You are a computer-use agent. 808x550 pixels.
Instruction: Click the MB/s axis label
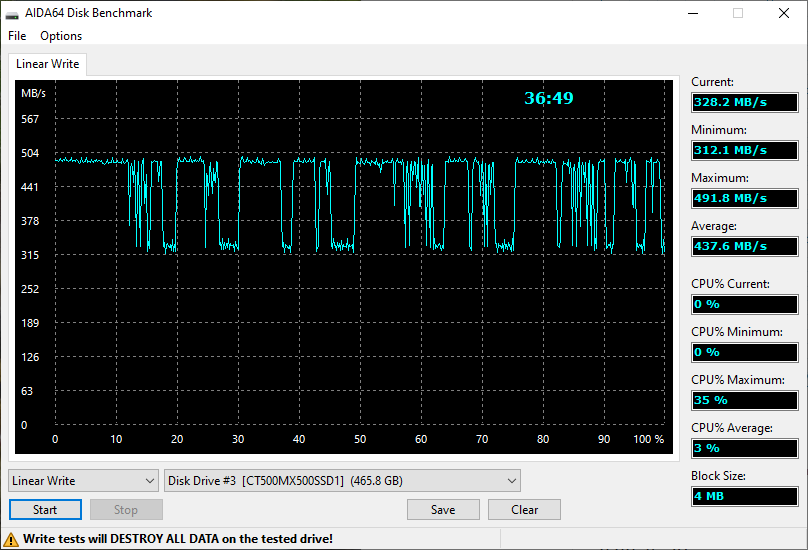tap(33, 93)
